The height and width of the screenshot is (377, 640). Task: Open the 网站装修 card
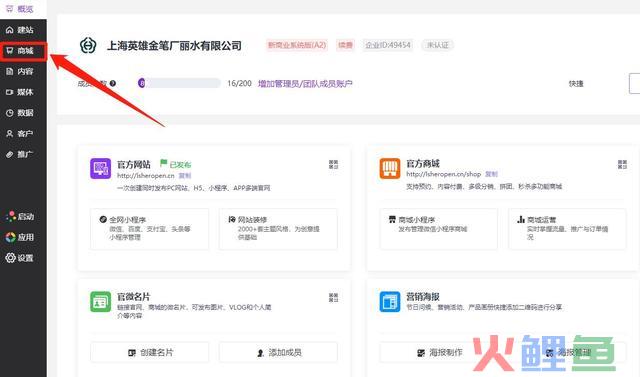coord(278,228)
